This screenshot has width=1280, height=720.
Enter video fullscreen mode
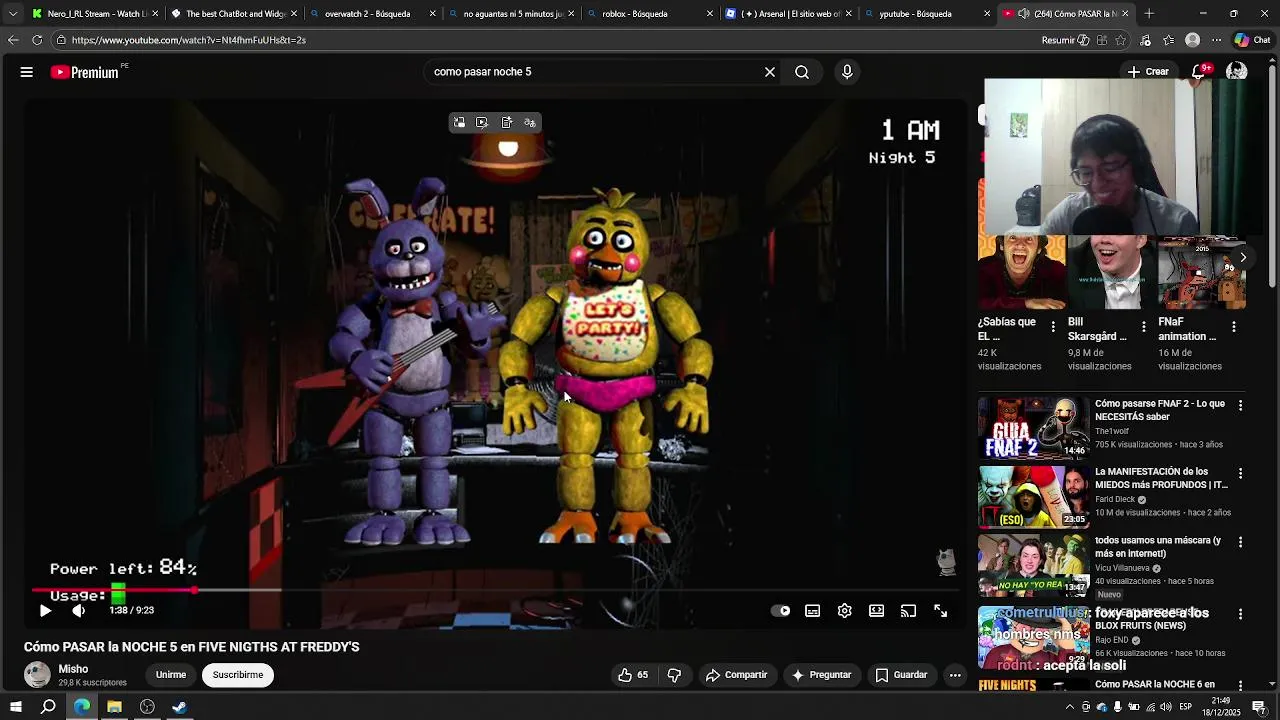tap(941, 611)
